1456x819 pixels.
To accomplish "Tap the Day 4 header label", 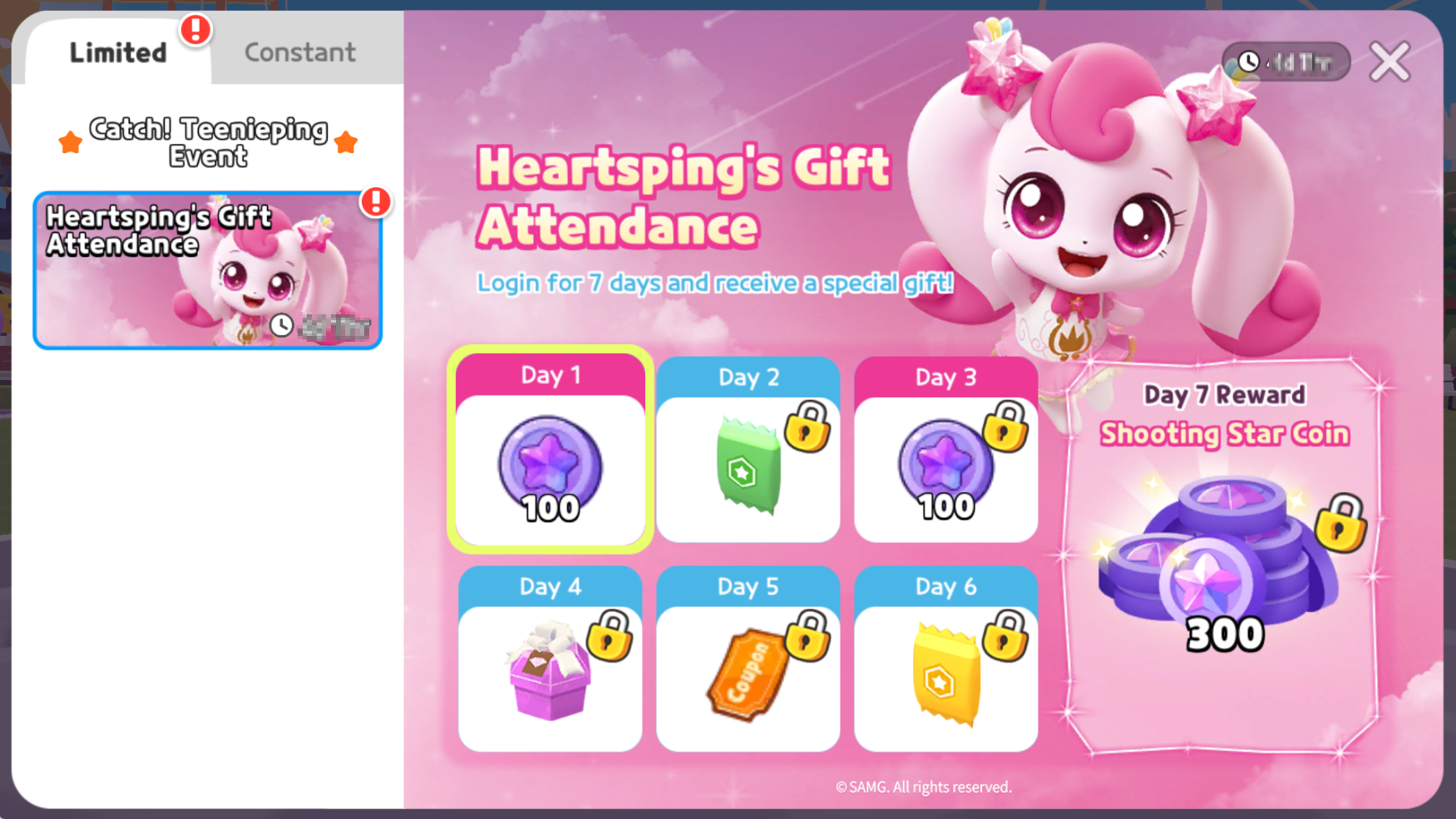I will pos(550,586).
